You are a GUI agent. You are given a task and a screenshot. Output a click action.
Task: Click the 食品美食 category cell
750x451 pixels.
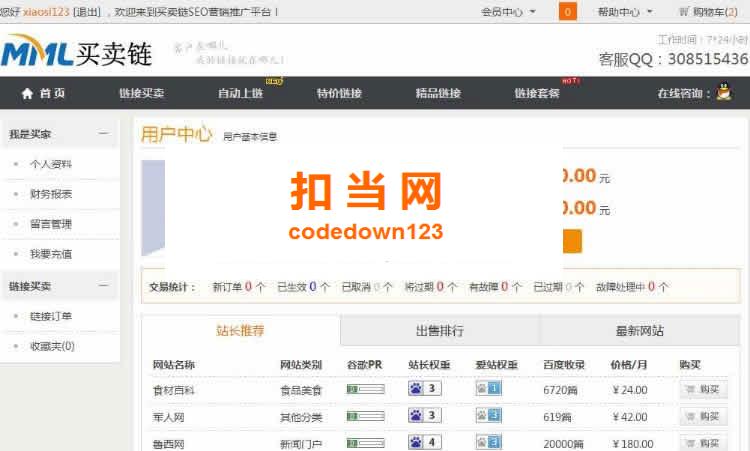(x=301, y=390)
